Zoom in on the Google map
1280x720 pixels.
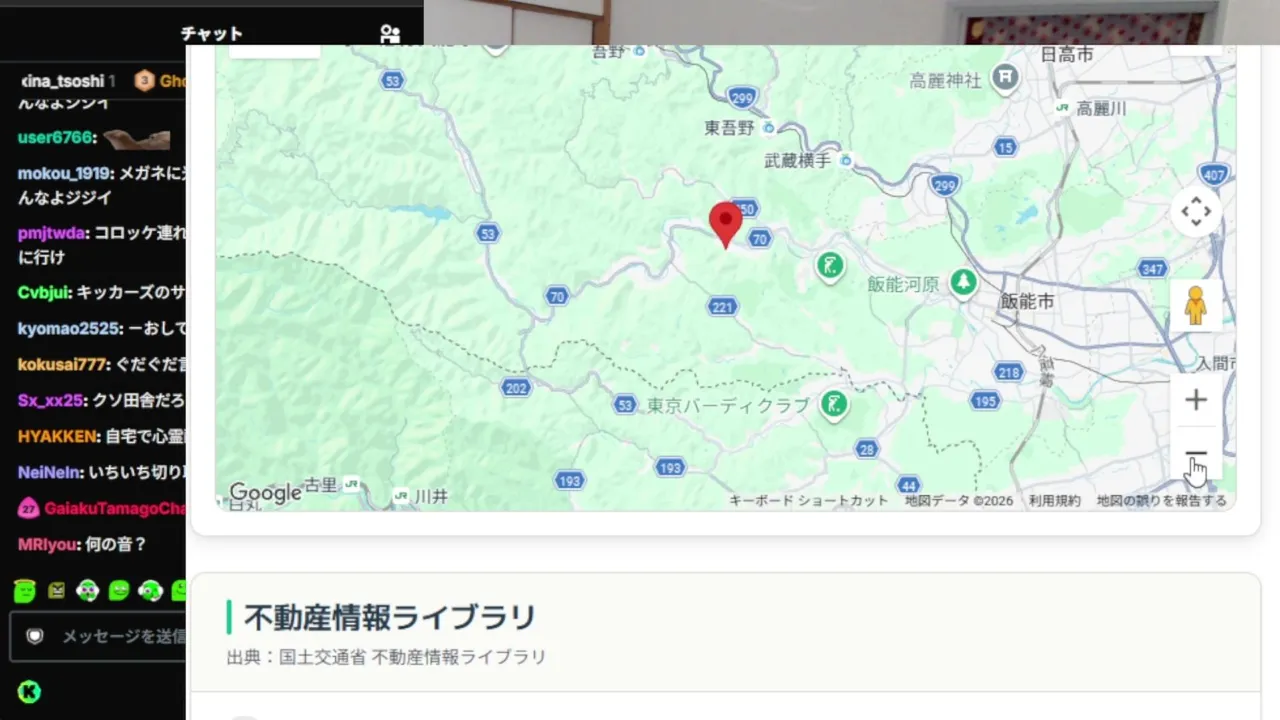click(x=1196, y=401)
